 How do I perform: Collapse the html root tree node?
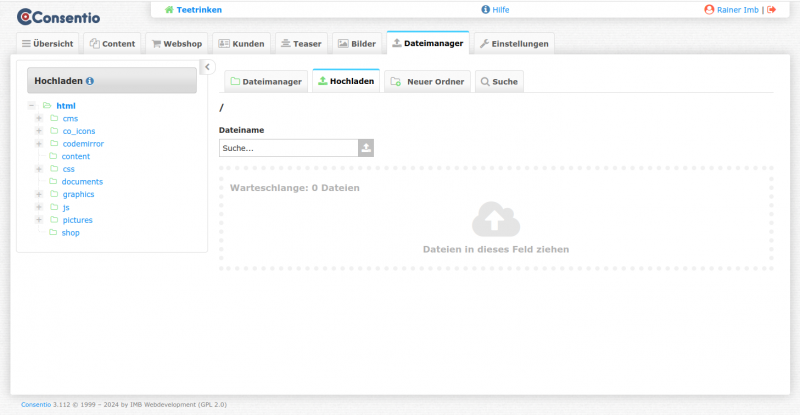coord(32,106)
